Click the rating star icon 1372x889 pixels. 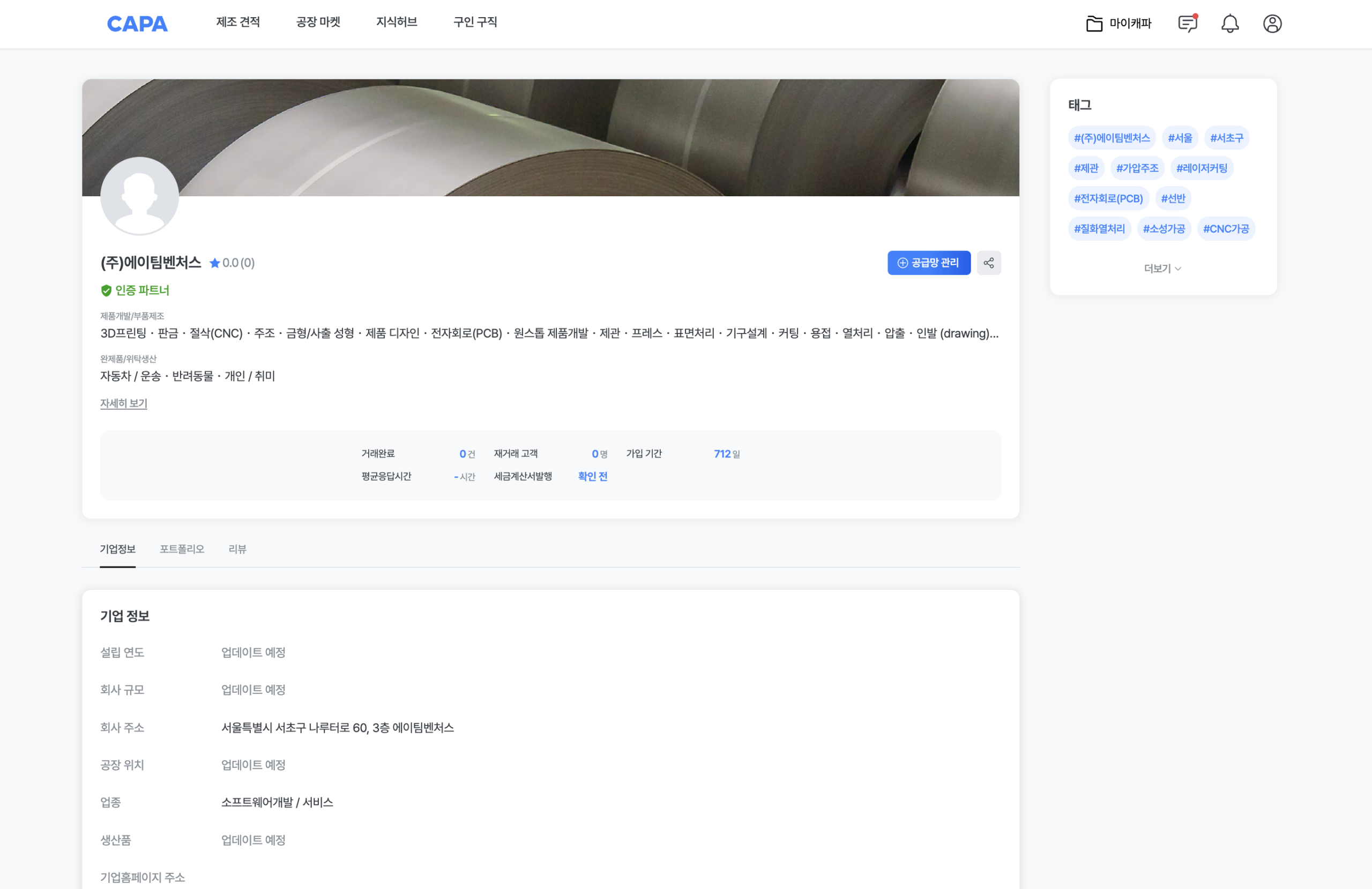click(214, 263)
